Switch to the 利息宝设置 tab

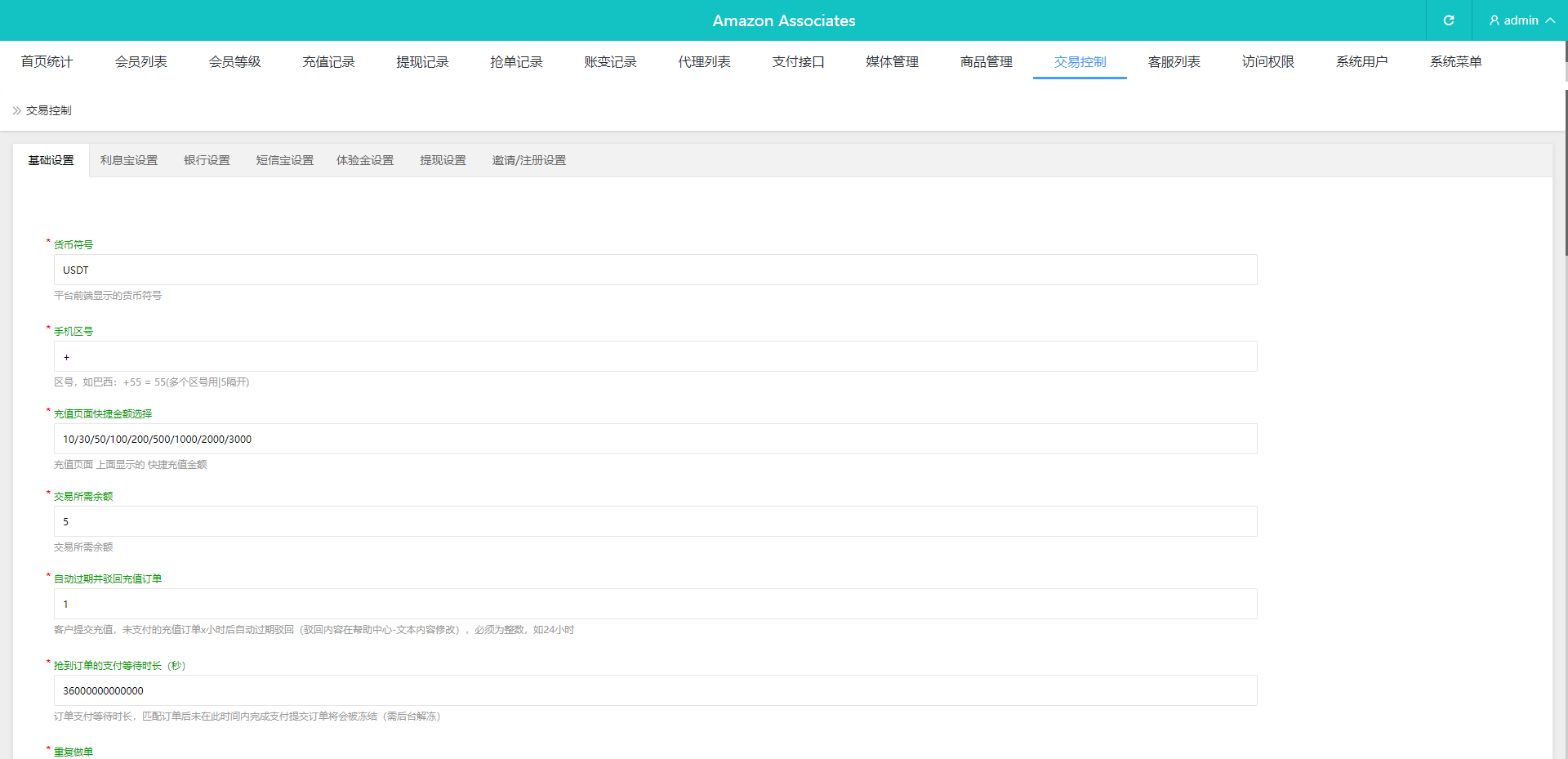click(128, 160)
